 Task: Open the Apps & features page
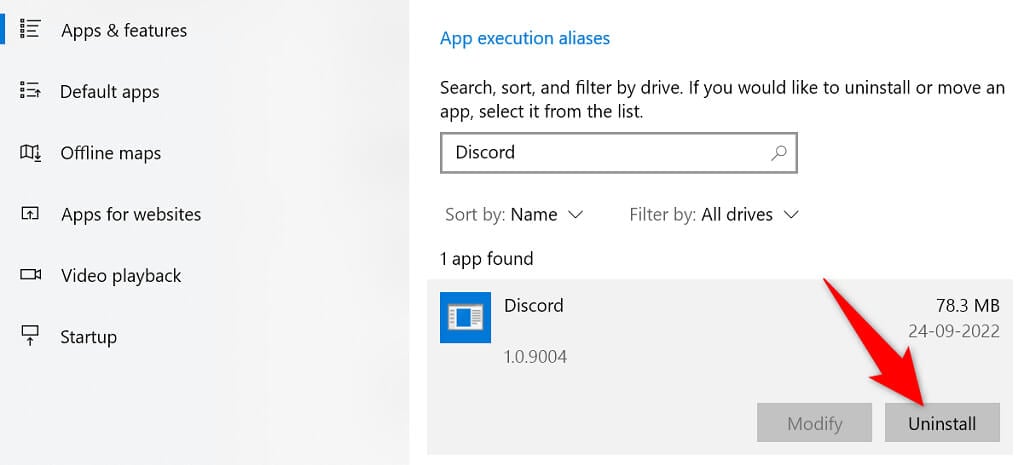click(124, 30)
